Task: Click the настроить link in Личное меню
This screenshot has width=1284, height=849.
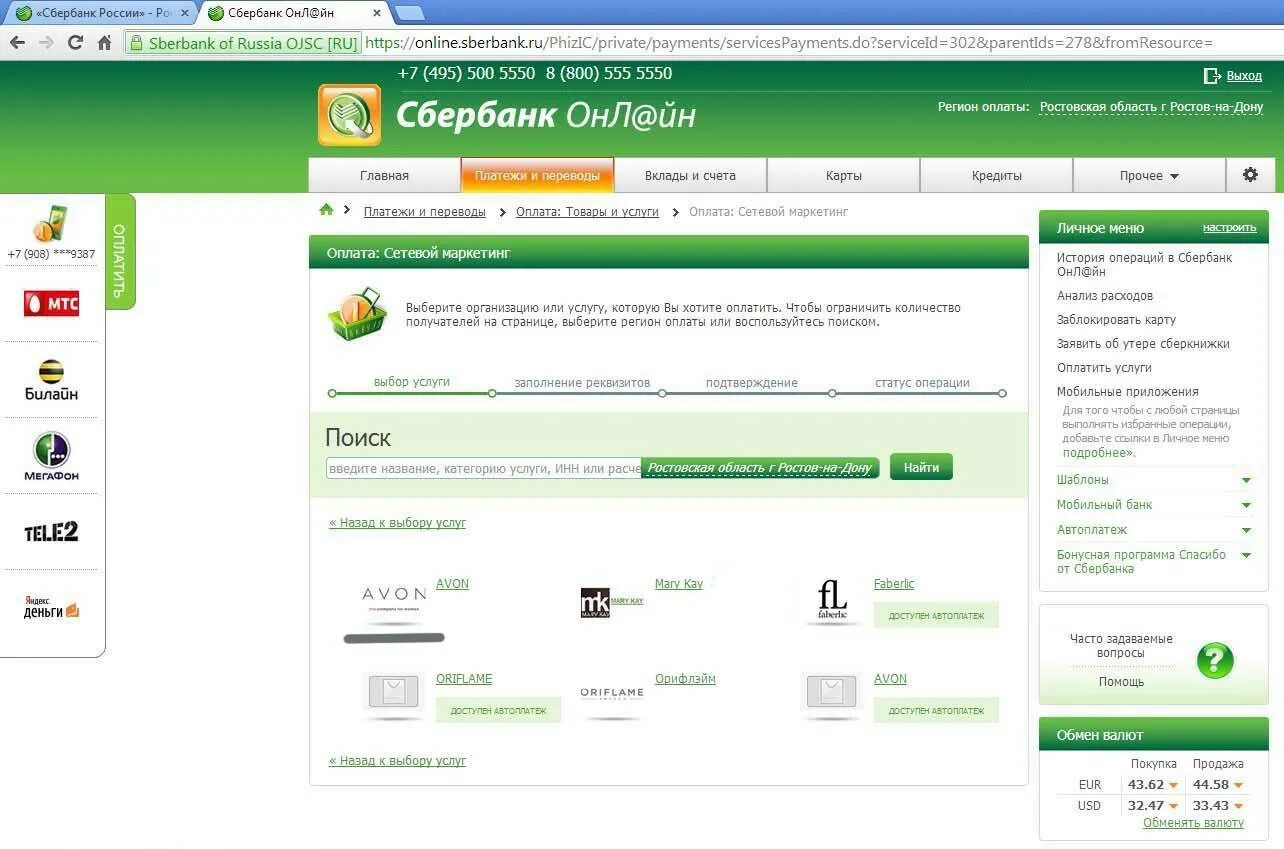Action: tap(1229, 228)
